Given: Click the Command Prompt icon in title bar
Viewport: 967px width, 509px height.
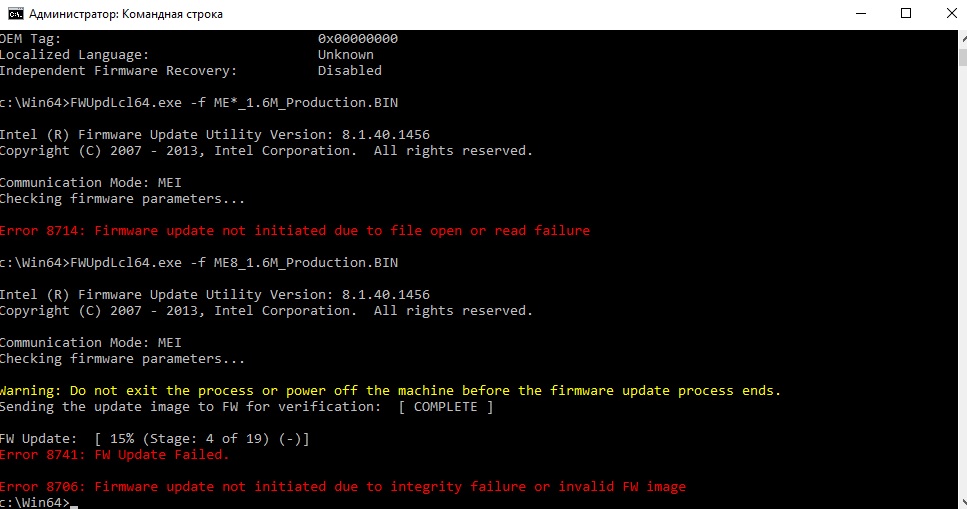Looking at the screenshot, I should [x=16, y=14].
